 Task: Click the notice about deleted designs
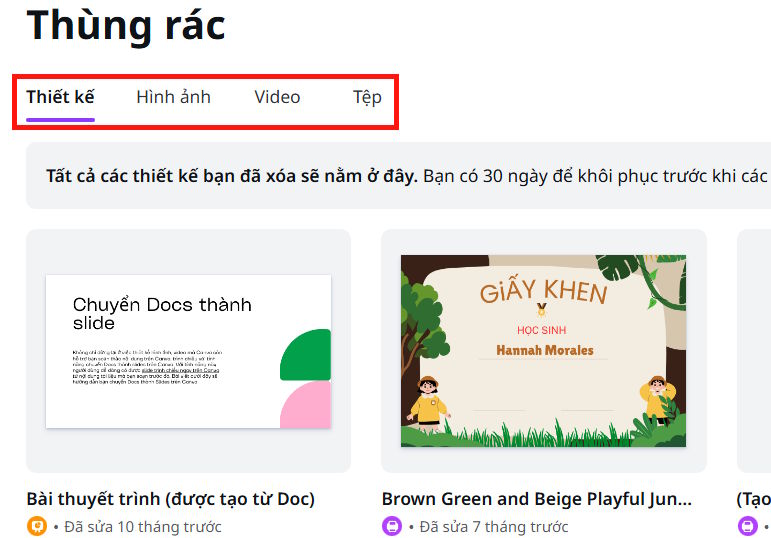398,176
